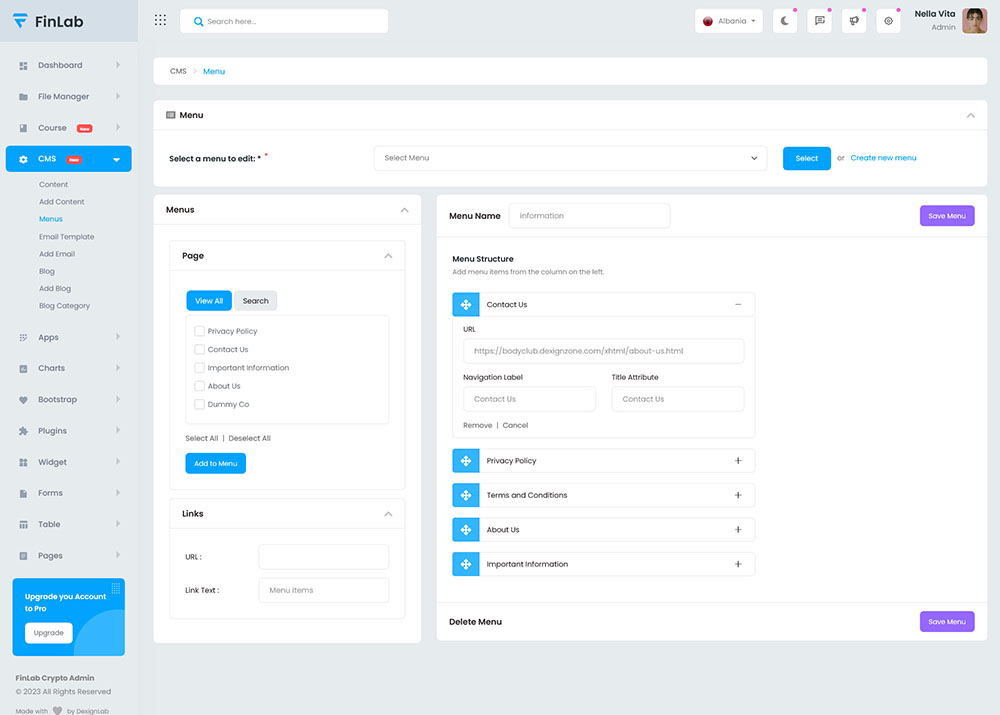
Task: Switch to the Search tab in Page panel
Action: coord(255,301)
